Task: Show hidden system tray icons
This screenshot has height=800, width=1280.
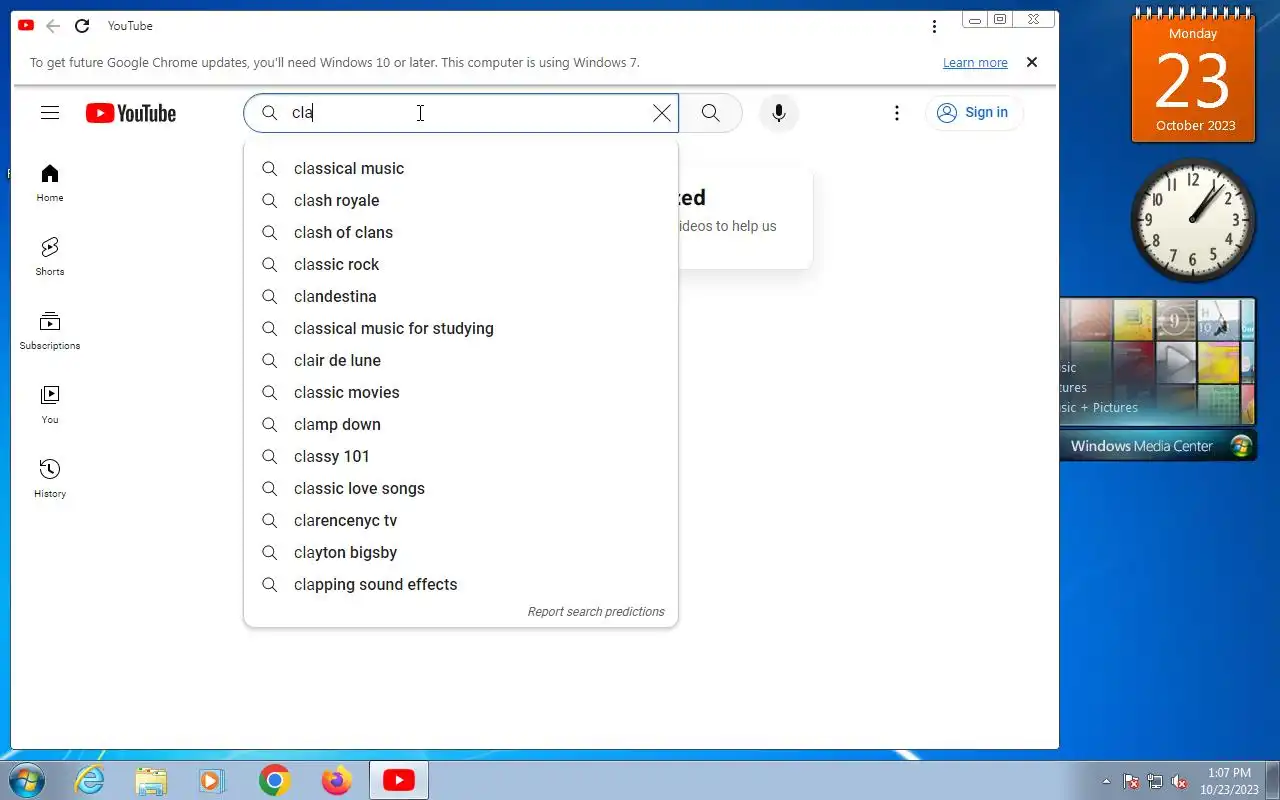Action: click(1106, 782)
